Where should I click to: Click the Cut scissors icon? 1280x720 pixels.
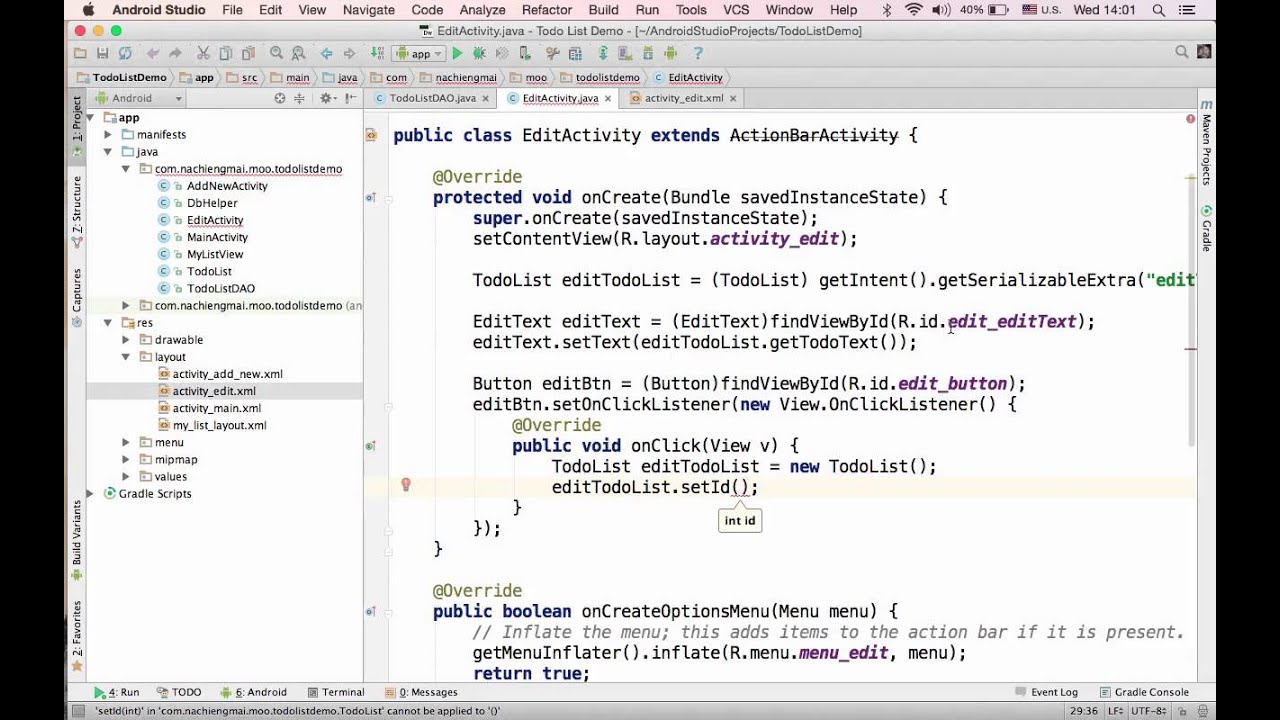point(203,53)
